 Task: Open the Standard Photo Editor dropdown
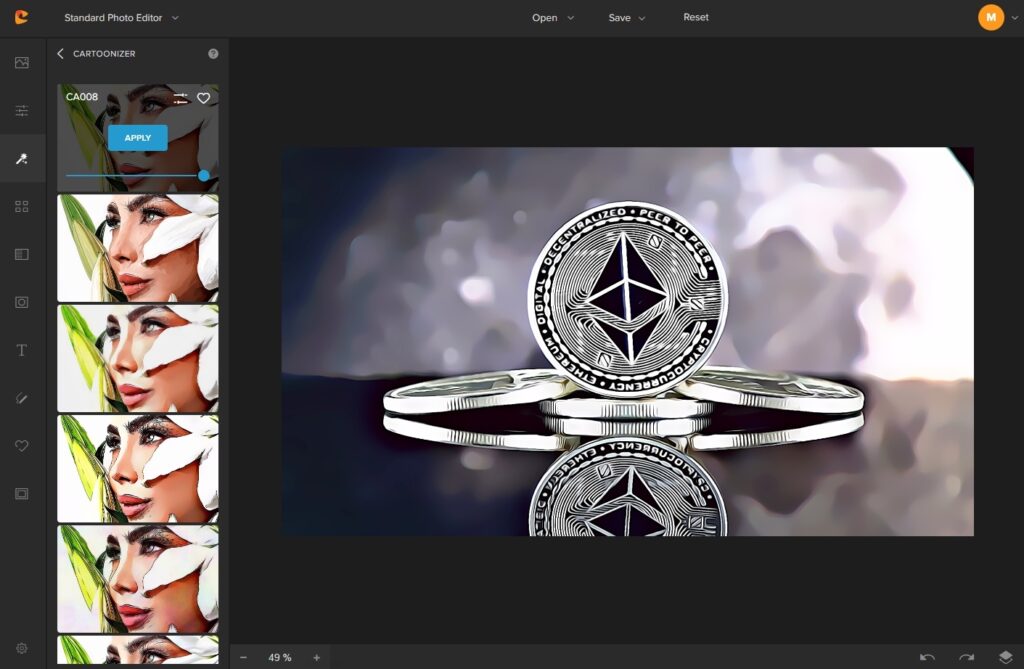121,18
